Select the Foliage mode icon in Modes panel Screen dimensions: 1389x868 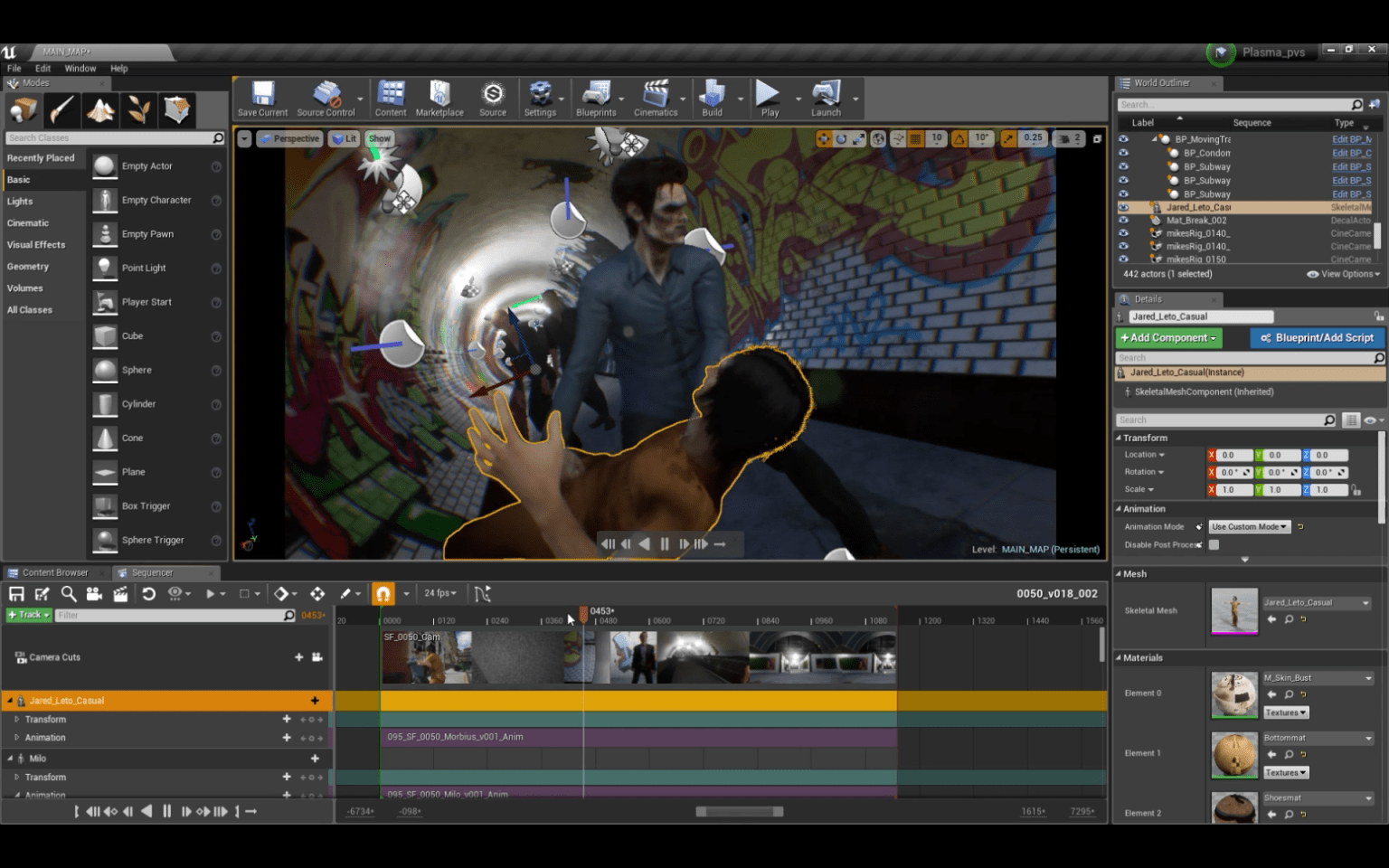[138, 109]
